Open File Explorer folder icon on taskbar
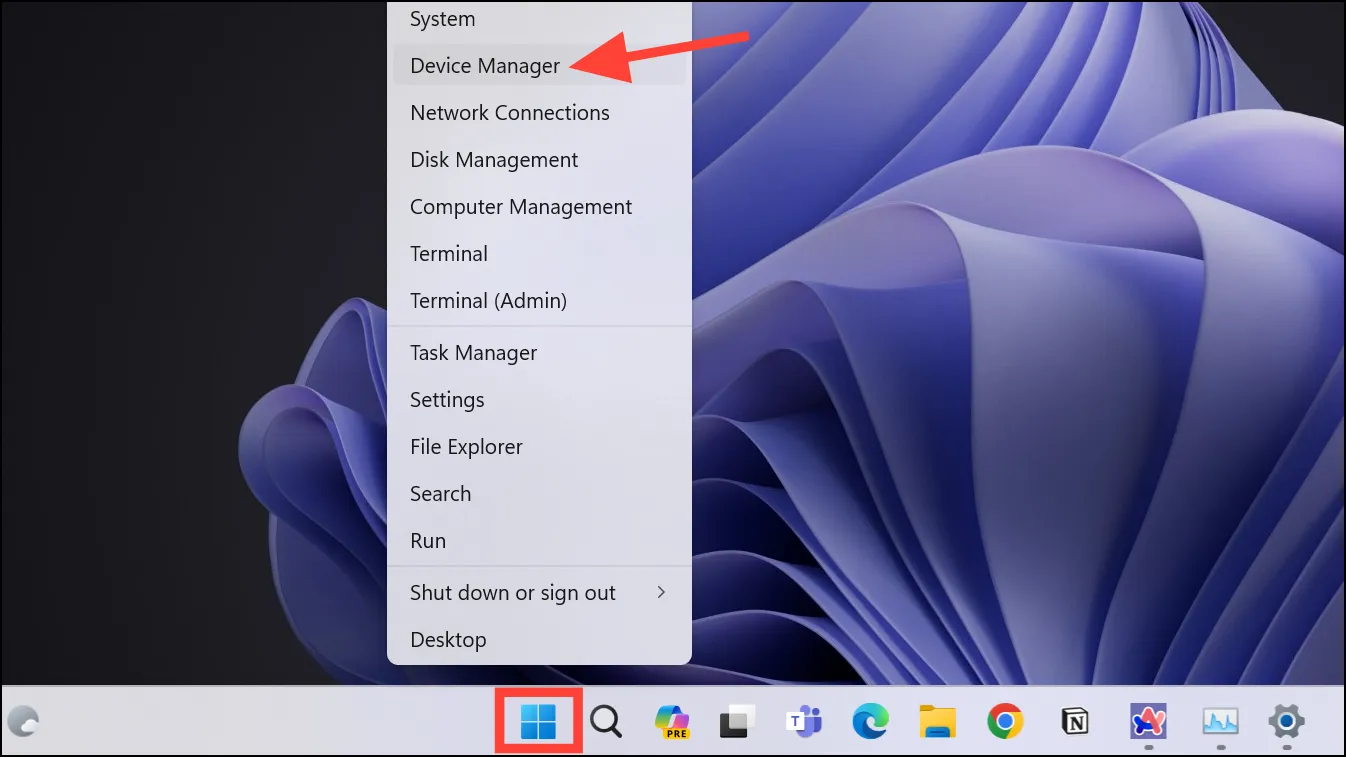Image resolution: width=1346 pixels, height=757 pixels. tap(938, 721)
